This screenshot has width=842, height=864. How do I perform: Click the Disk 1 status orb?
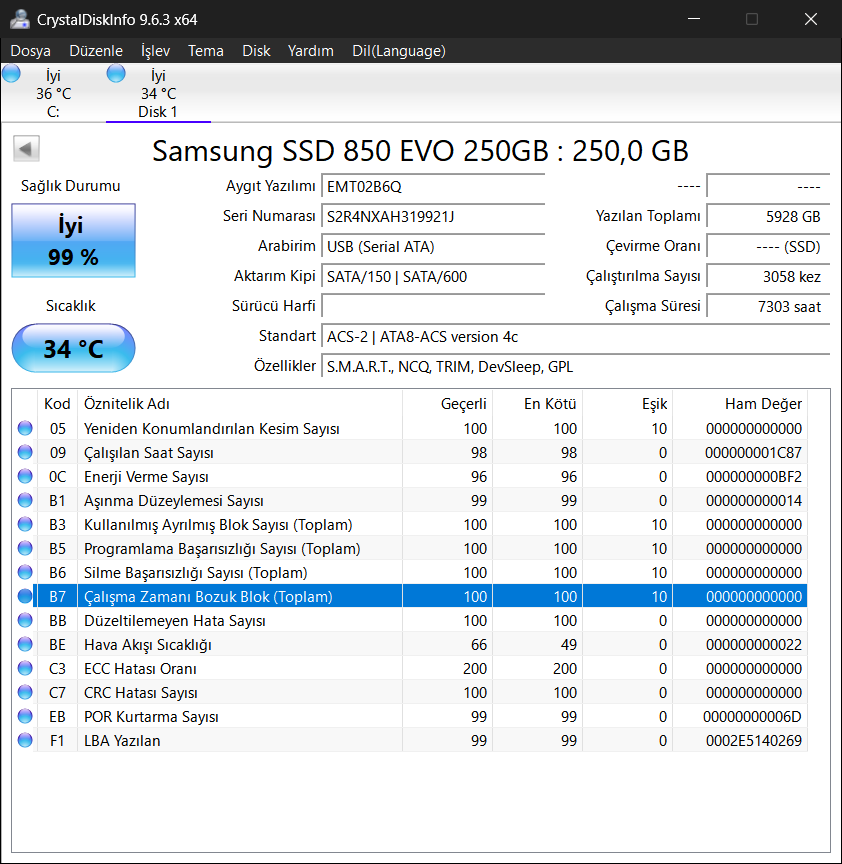[116, 73]
